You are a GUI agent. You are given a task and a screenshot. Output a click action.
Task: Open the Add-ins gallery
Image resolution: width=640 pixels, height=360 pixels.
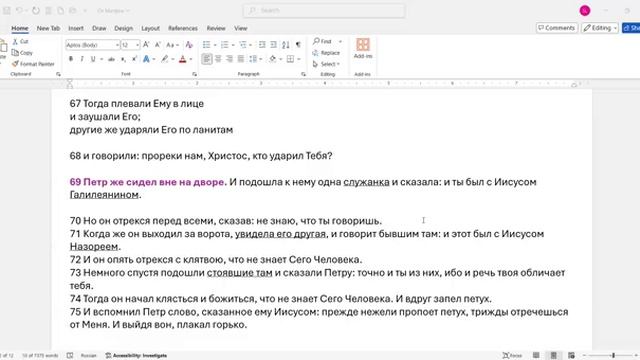(x=362, y=49)
